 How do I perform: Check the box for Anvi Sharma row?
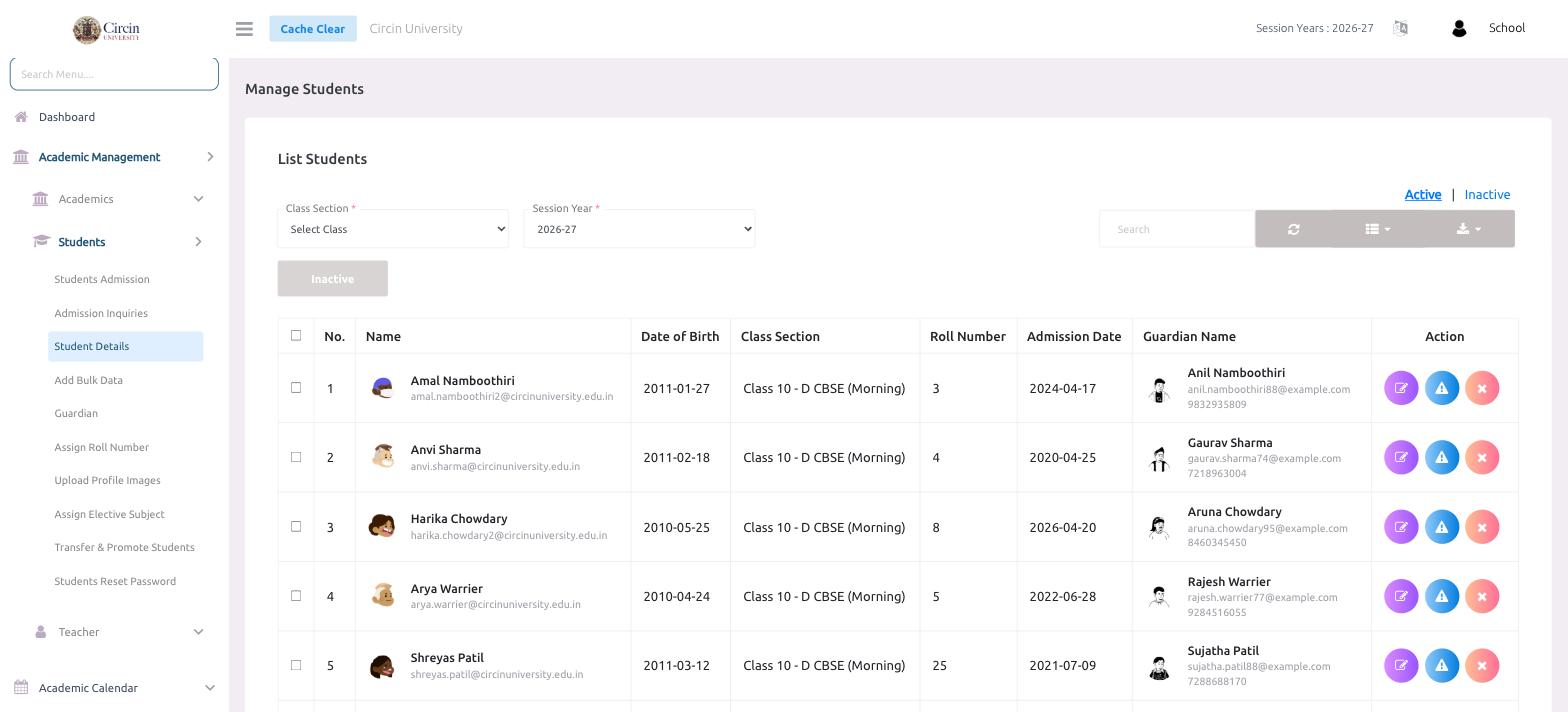[296, 457]
